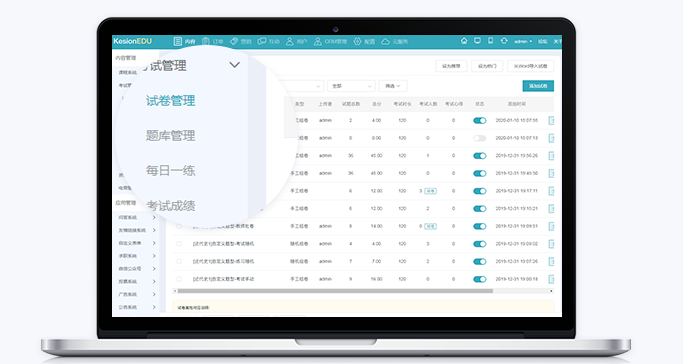Click the edit icon in the 18:07:56 row

click(x=551, y=121)
